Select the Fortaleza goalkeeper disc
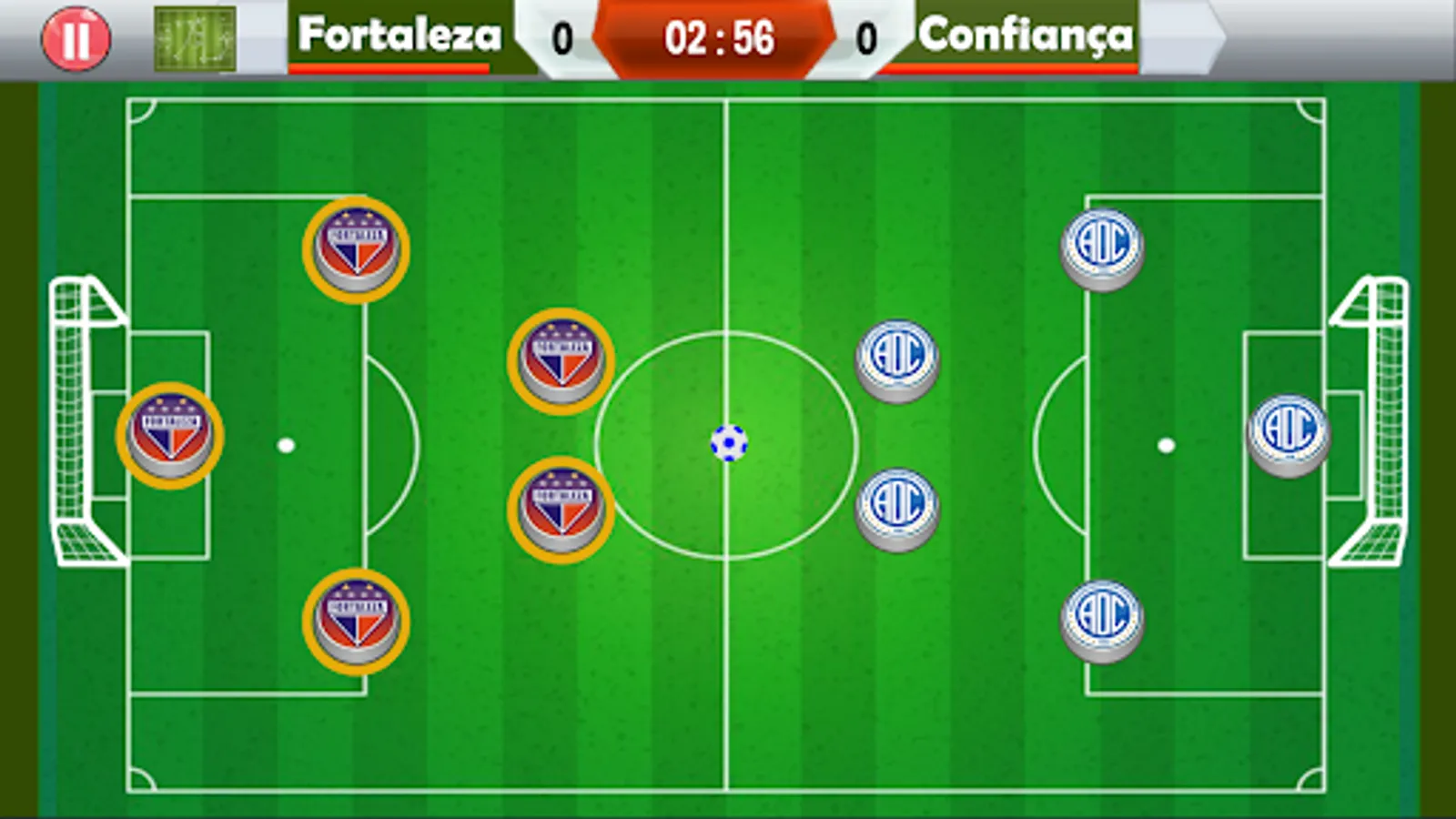 pyautogui.click(x=170, y=436)
